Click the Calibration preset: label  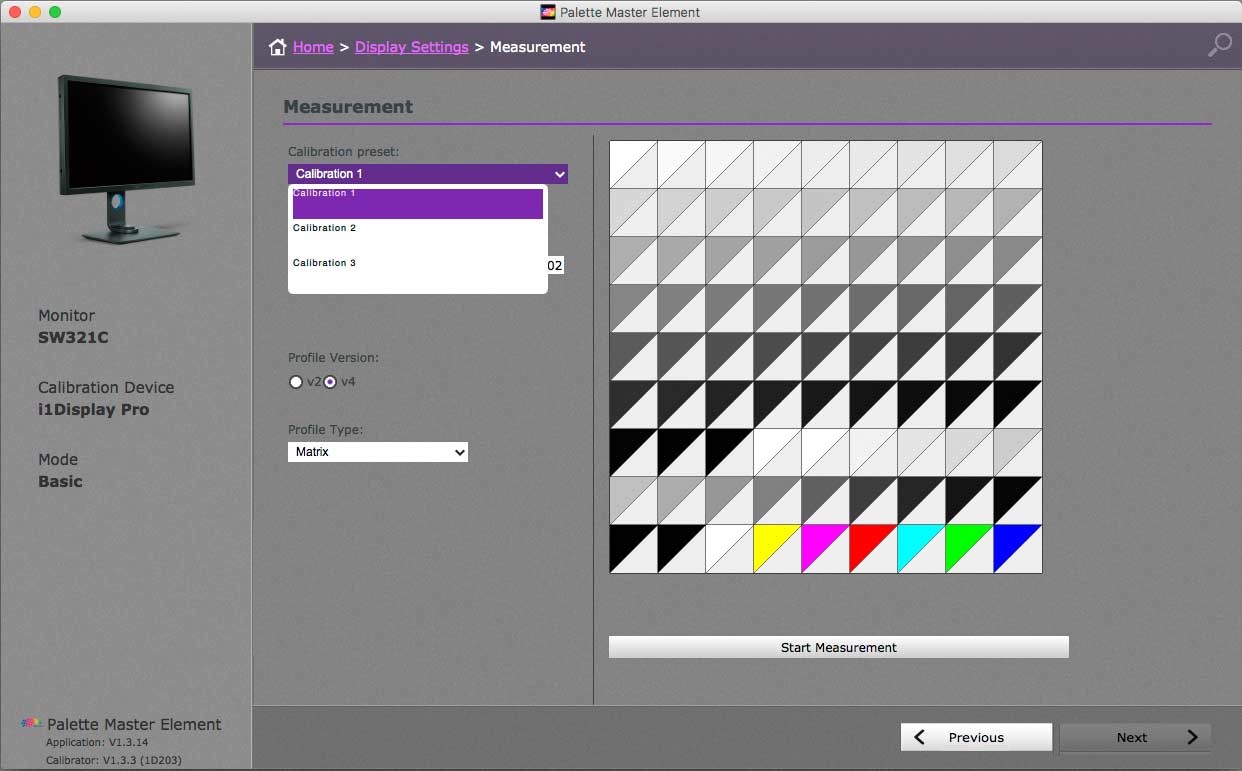coord(343,152)
